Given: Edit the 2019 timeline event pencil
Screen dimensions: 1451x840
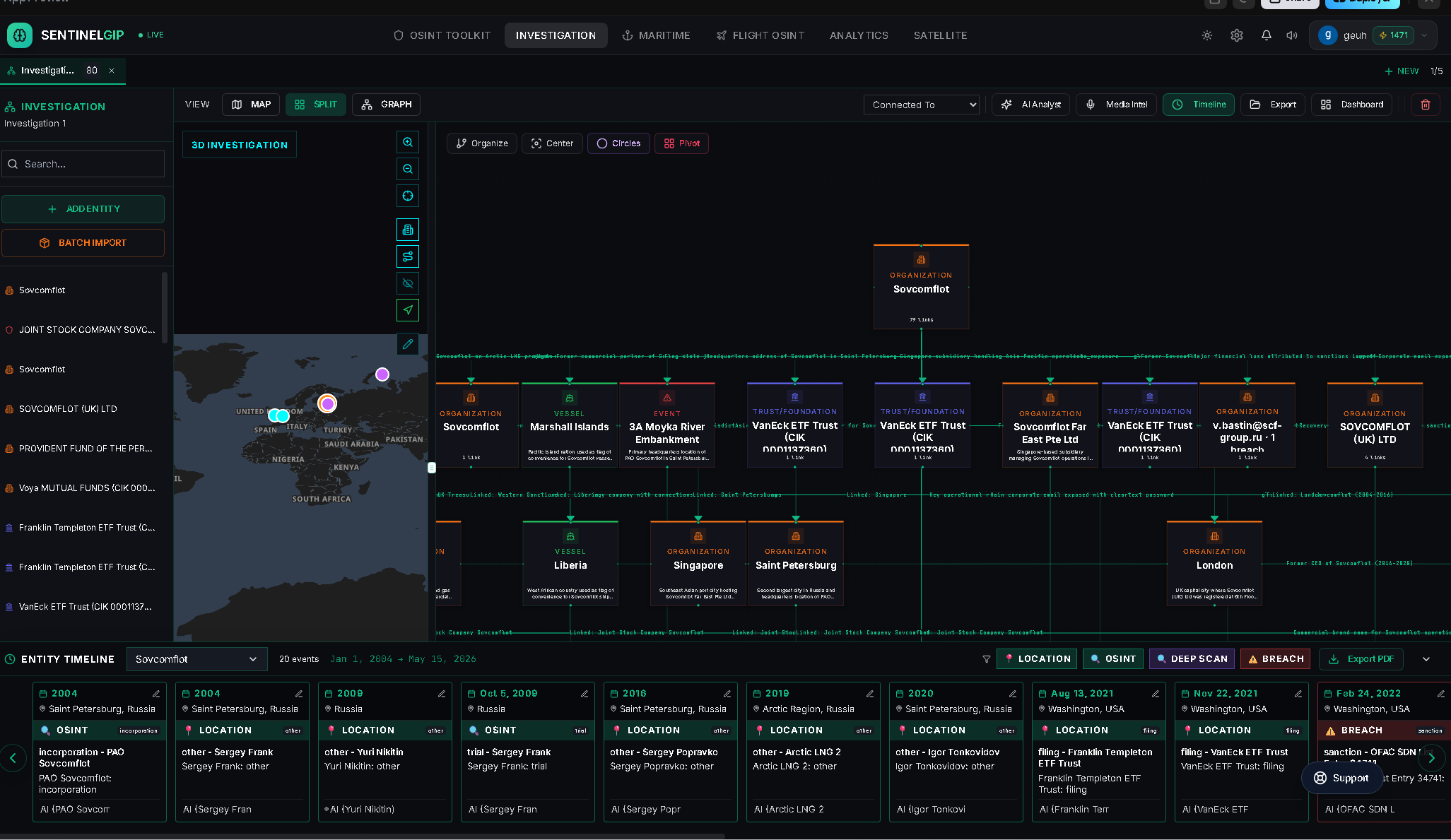Looking at the screenshot, I should click(x=870, y=694).
